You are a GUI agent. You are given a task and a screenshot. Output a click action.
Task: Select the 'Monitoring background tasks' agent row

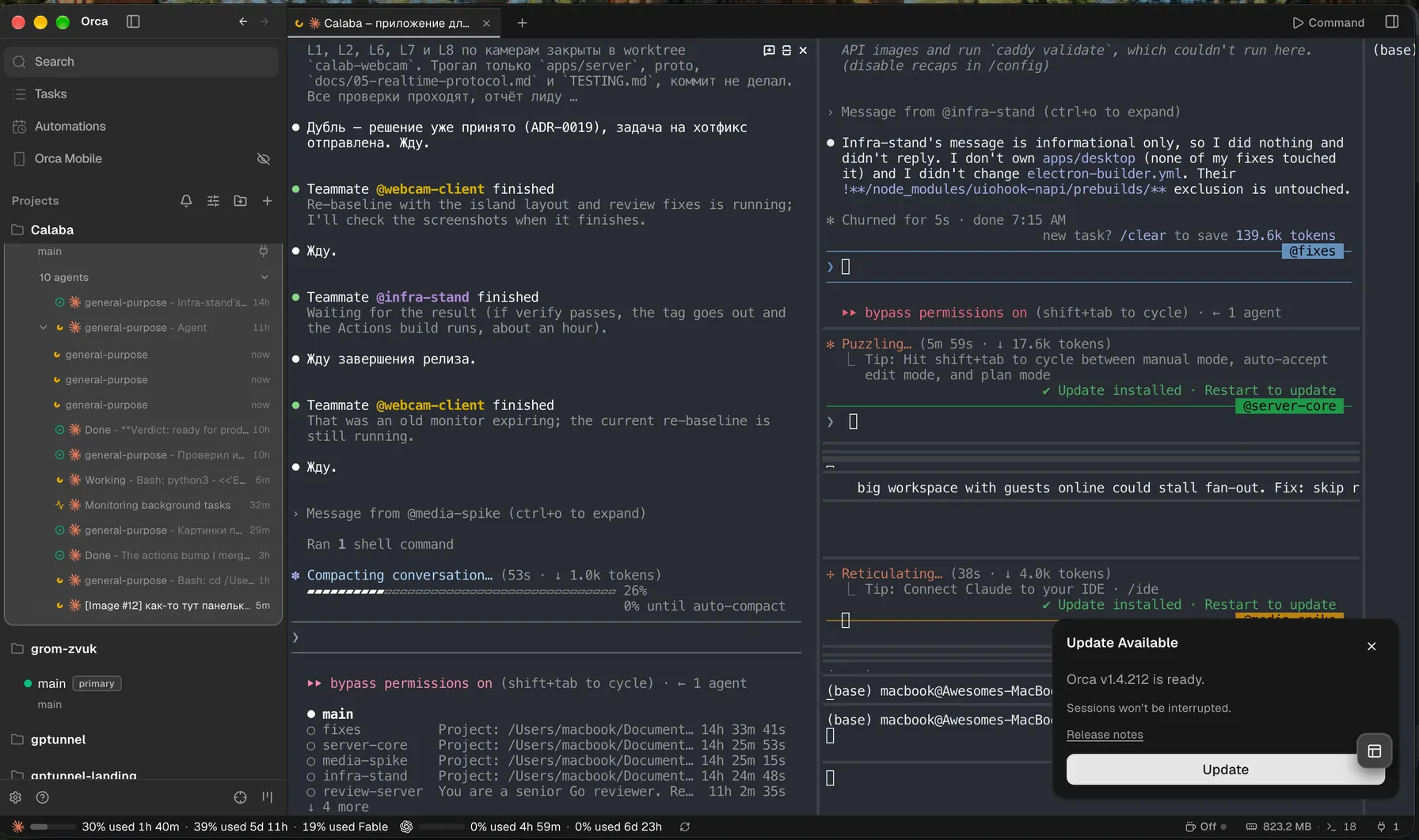coord(161,505)
